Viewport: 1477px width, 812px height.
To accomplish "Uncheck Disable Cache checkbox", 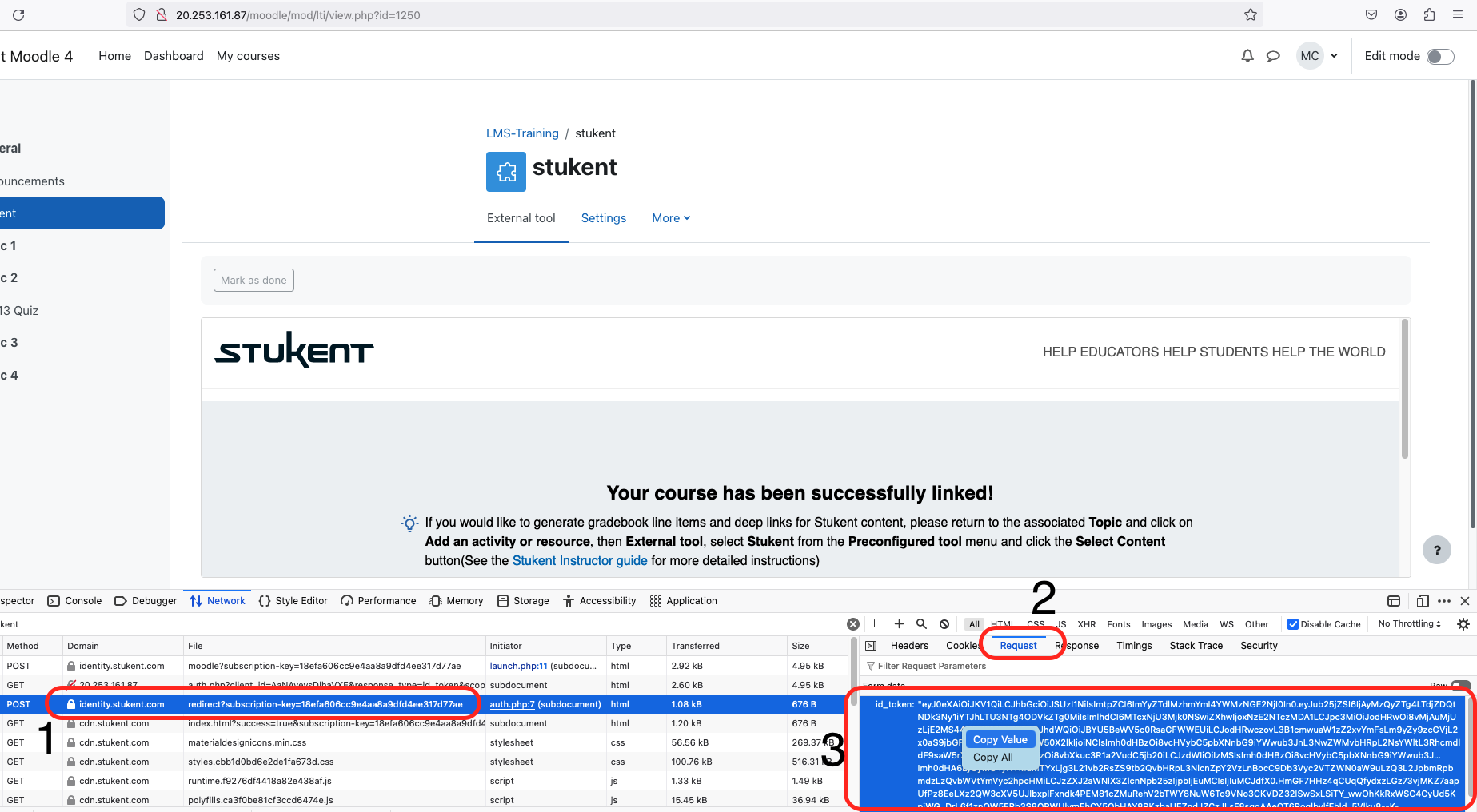I will click(x=1292, y=624).
